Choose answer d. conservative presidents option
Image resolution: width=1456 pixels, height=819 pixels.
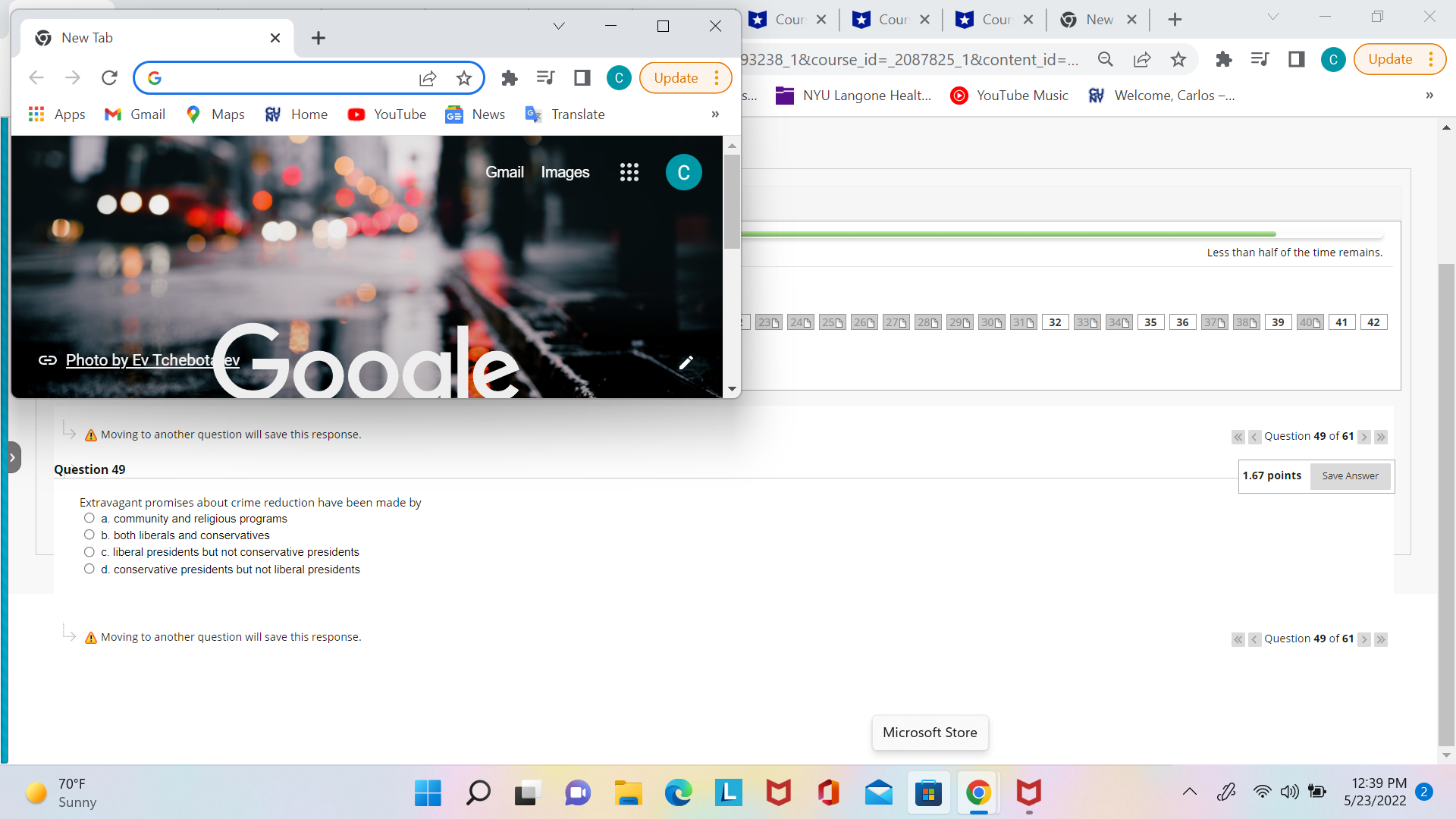[89, 569]
